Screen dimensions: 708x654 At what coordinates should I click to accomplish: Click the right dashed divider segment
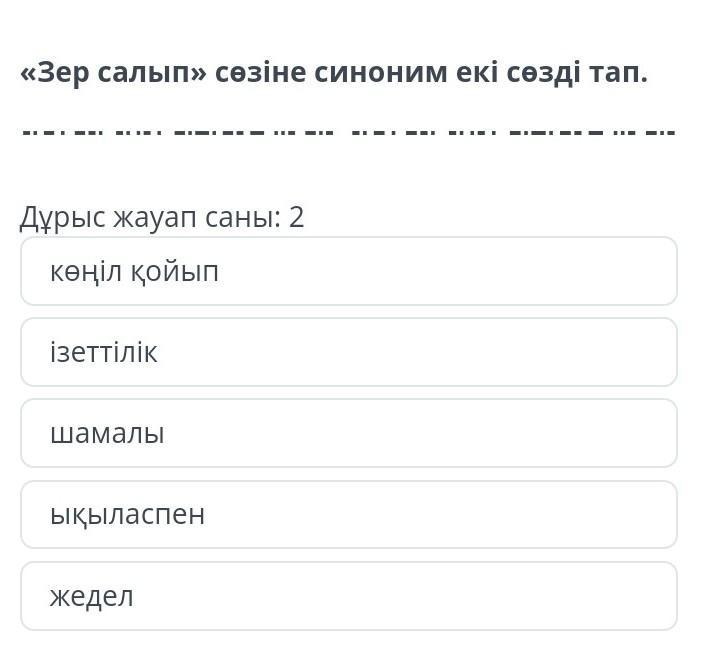513,133
